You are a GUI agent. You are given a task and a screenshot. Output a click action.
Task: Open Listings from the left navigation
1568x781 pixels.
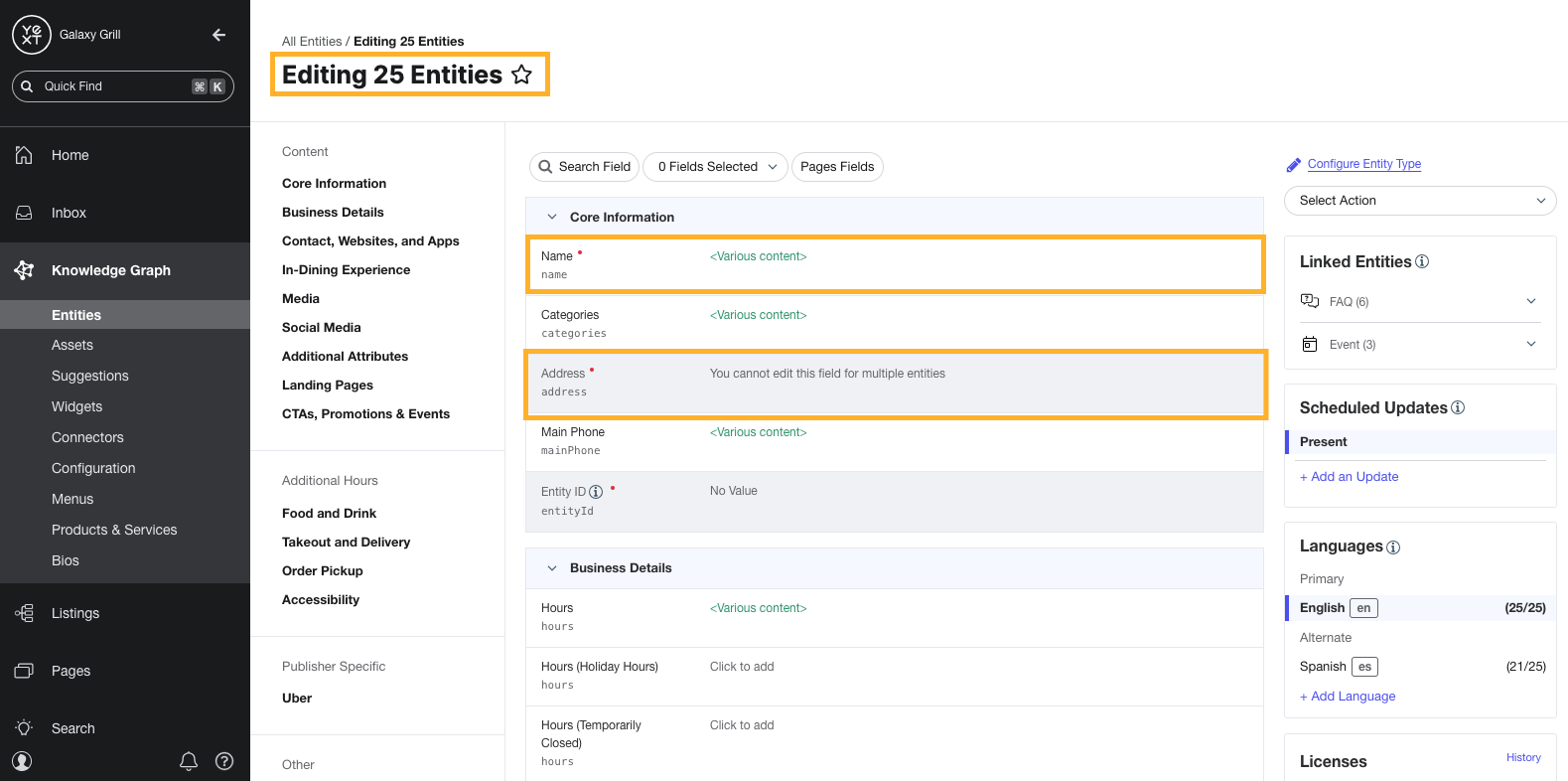75,613
